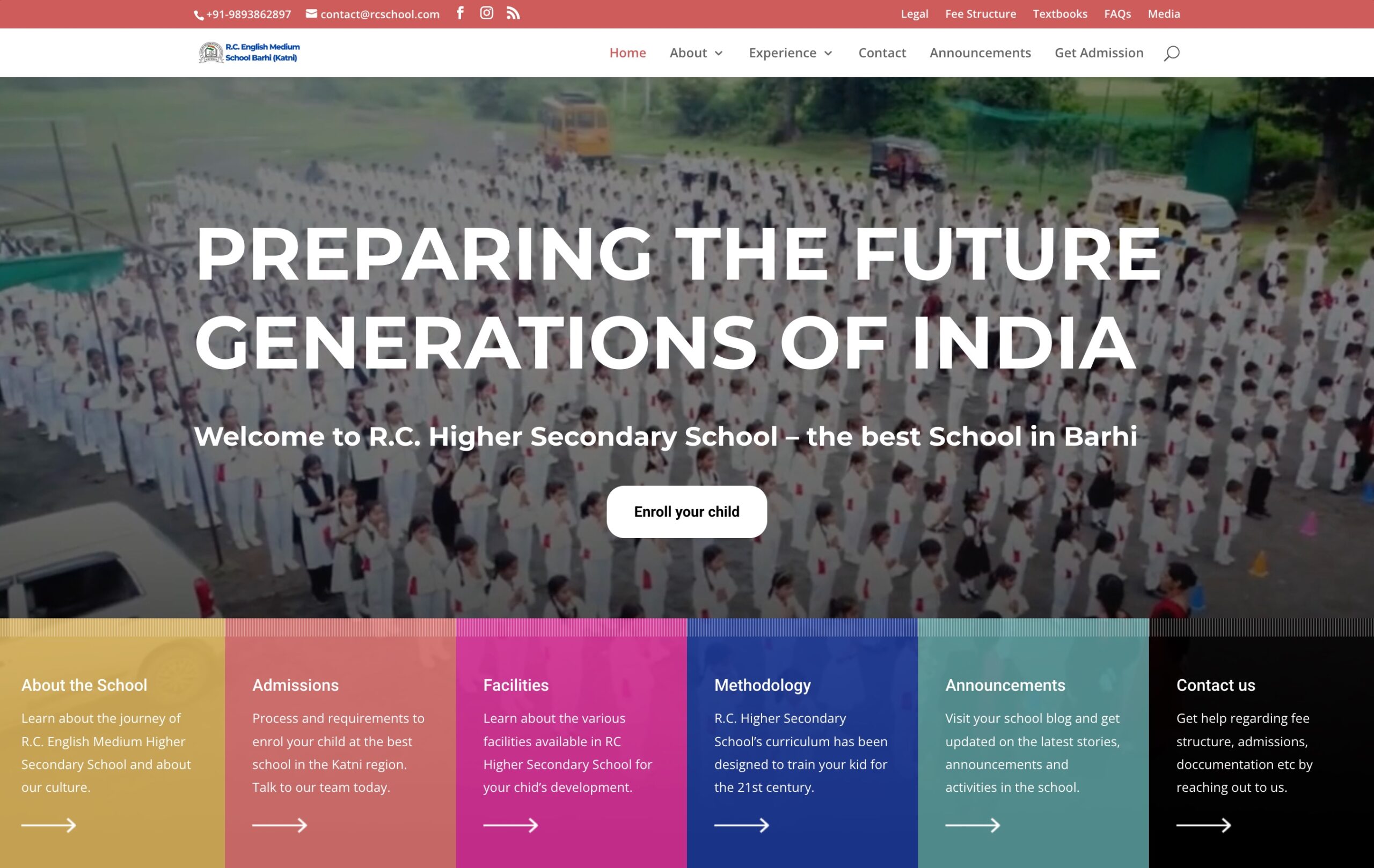Open the Fee Structure link
This screenshot has height=868, width=1374.
tap(980, 14)
